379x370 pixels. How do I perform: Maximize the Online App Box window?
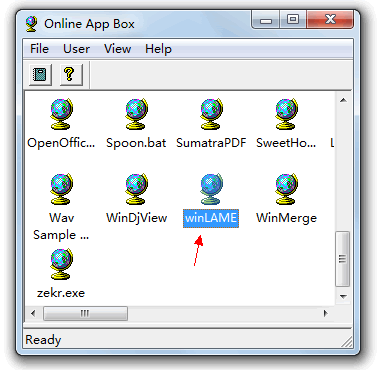[x=293, y=20]
